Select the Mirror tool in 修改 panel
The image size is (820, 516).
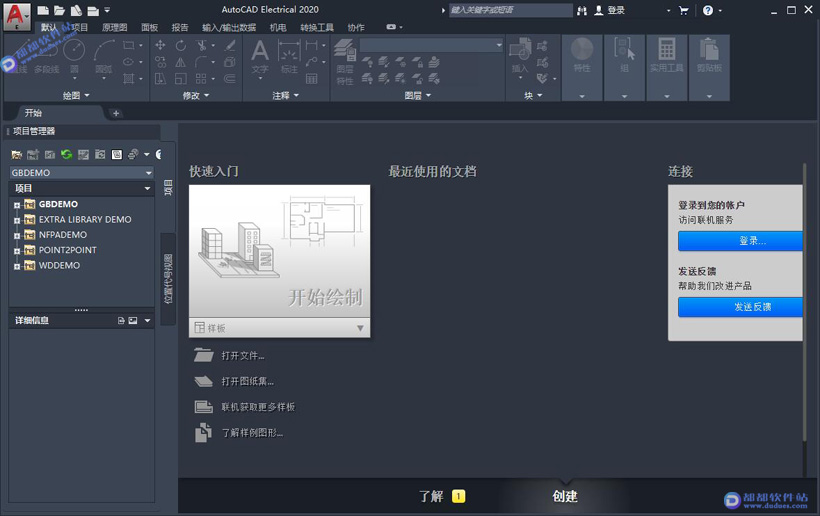[x=181, y=62]
